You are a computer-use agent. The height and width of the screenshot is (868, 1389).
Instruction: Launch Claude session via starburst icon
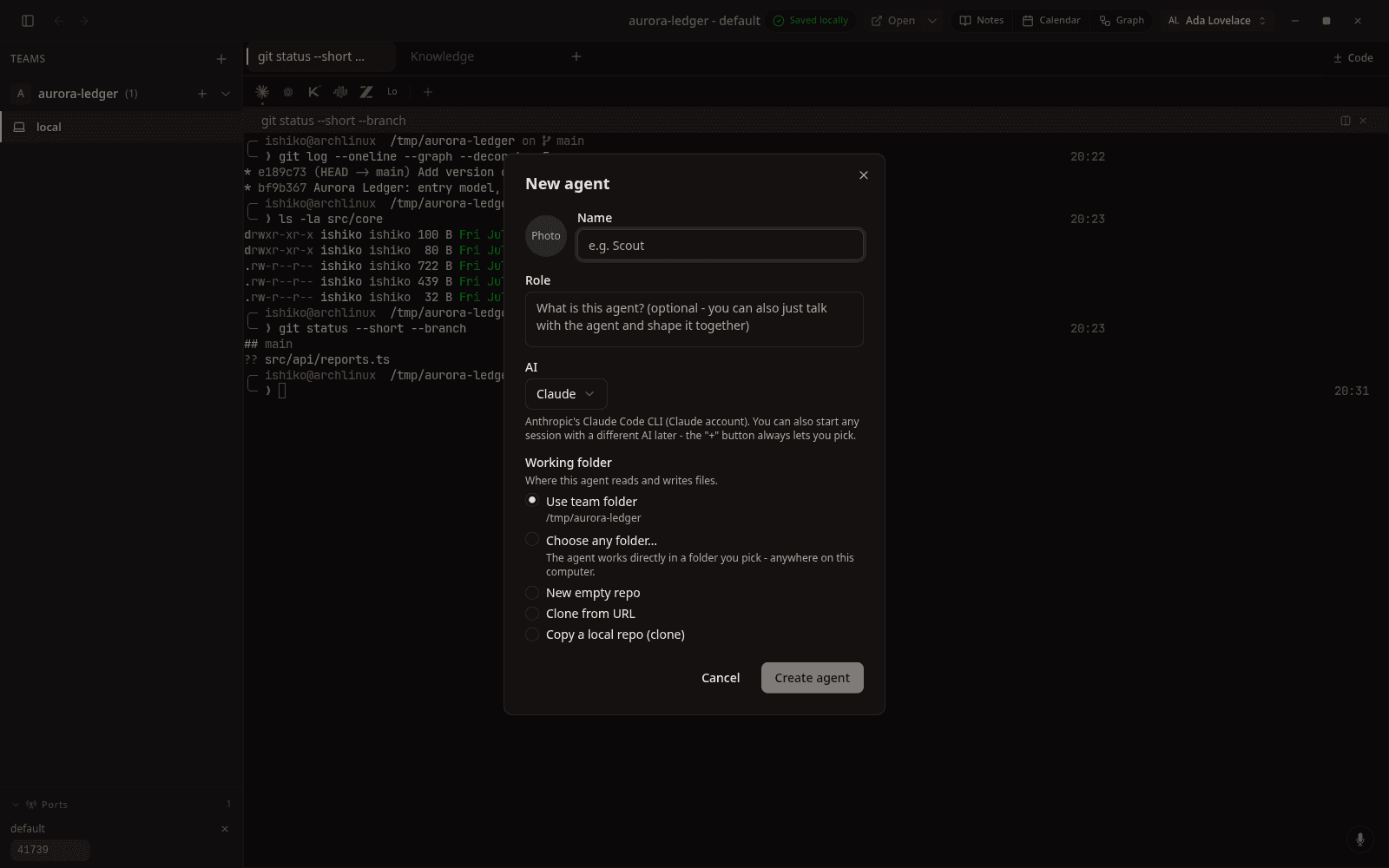click(262, 92)
